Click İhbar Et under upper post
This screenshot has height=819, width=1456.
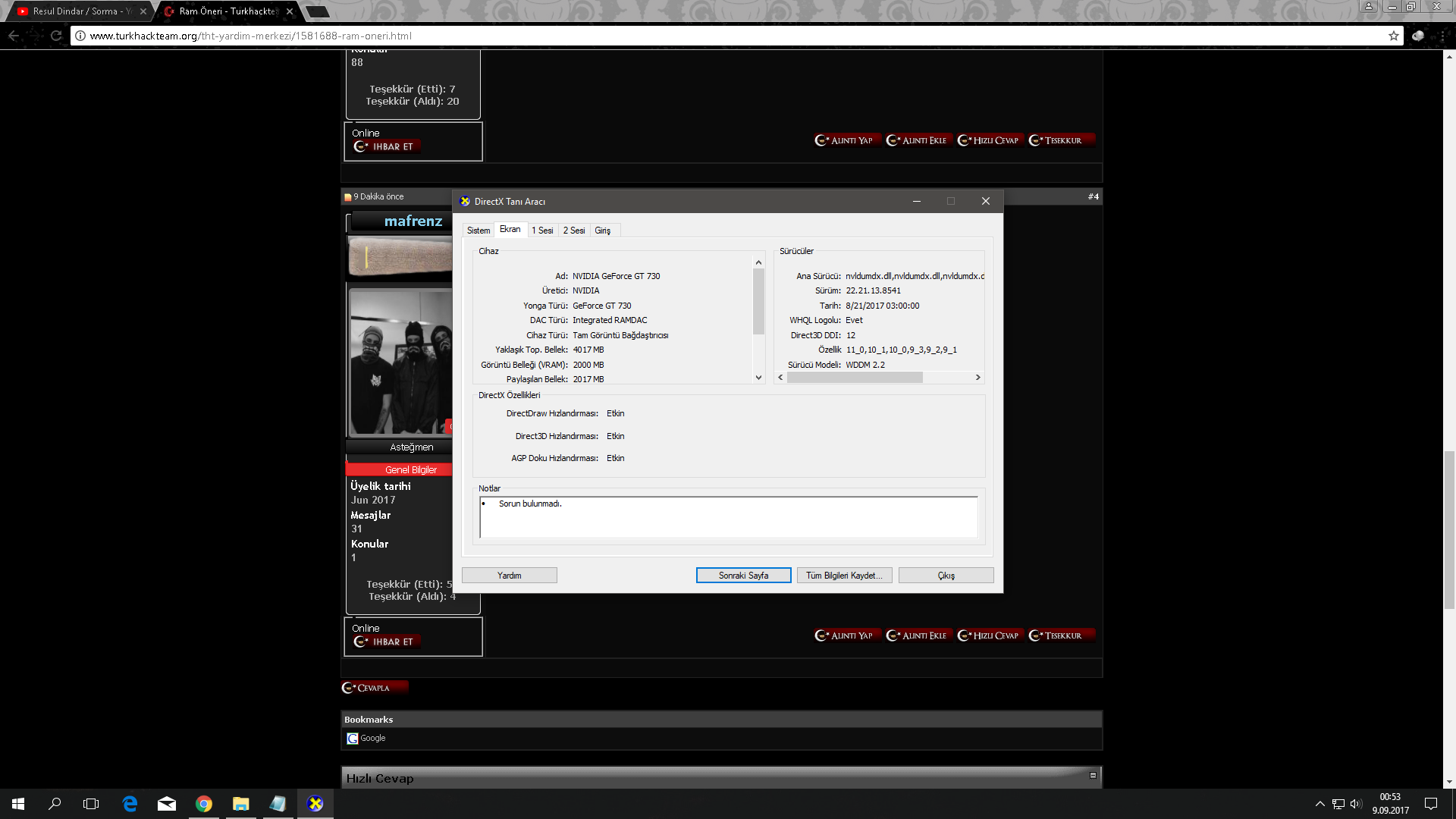coord(386,146)
